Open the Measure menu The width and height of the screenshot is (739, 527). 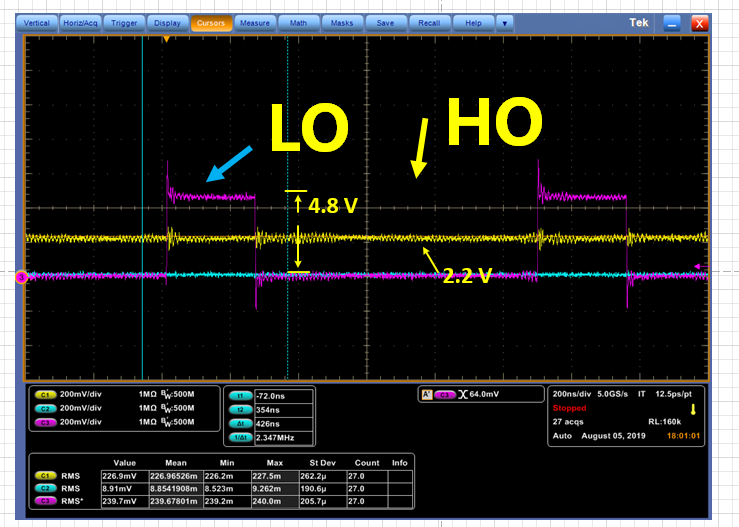click(x=255, y=23)
